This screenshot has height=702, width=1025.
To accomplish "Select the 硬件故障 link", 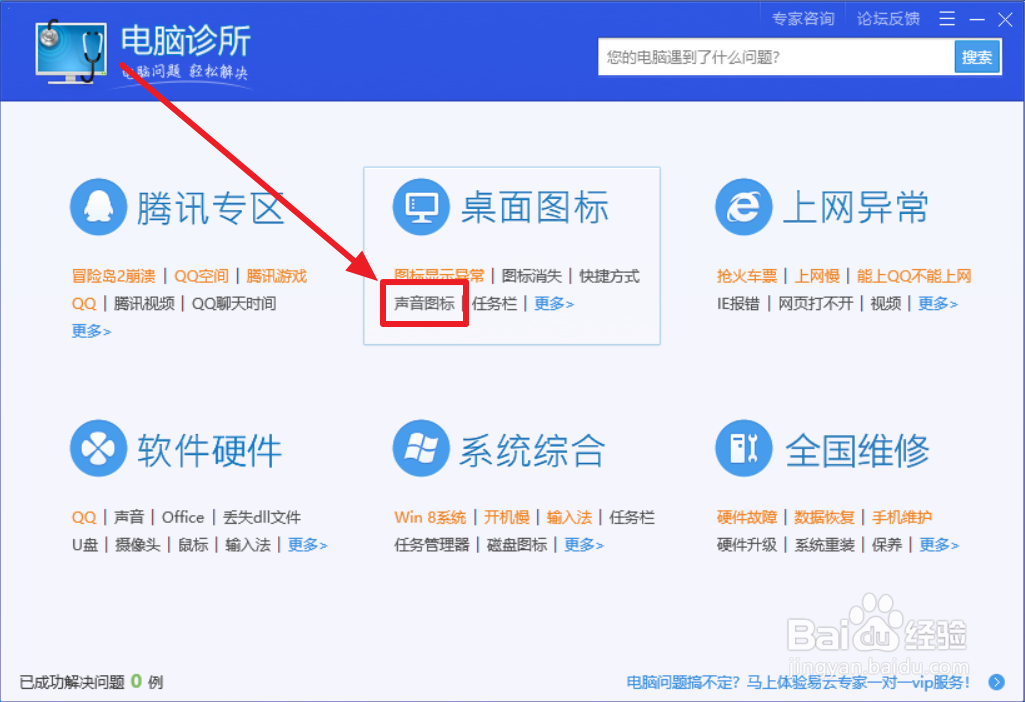I will point(747,517).
